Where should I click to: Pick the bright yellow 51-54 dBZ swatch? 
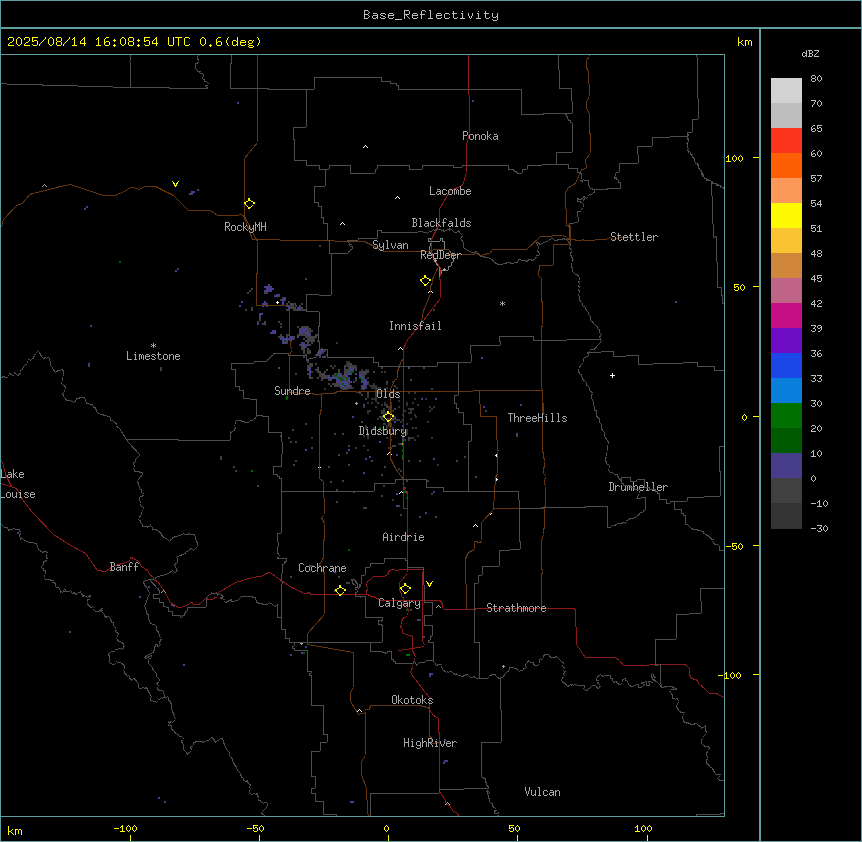786,215
